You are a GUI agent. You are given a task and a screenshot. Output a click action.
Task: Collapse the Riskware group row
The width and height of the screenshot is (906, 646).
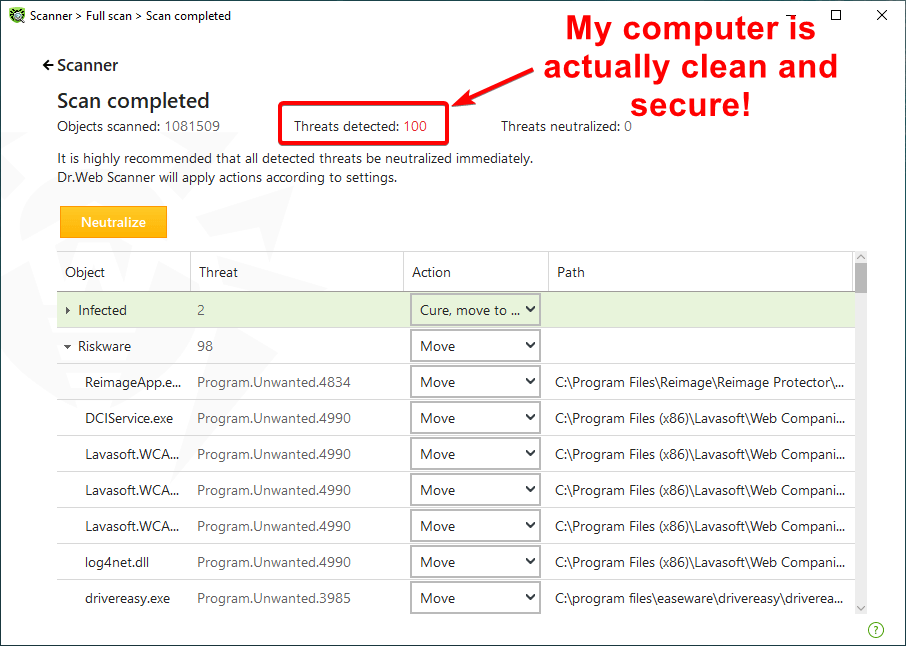(68, 347)
